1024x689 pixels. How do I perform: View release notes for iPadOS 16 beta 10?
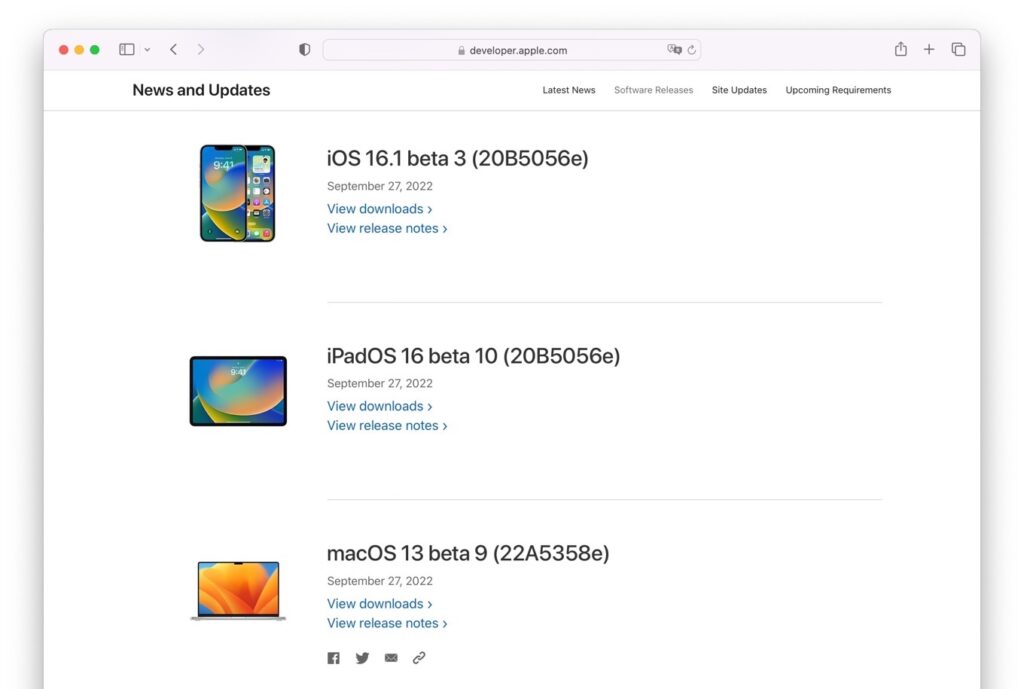tap(386, 425)
